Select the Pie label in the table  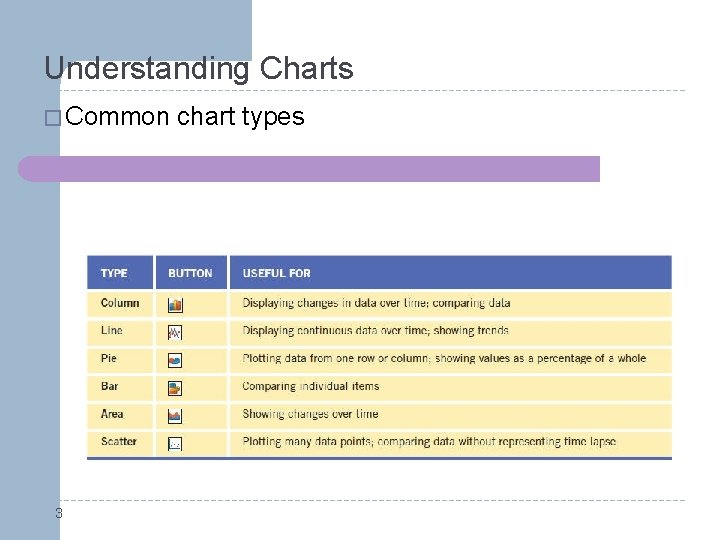click(x=109, y=358)
